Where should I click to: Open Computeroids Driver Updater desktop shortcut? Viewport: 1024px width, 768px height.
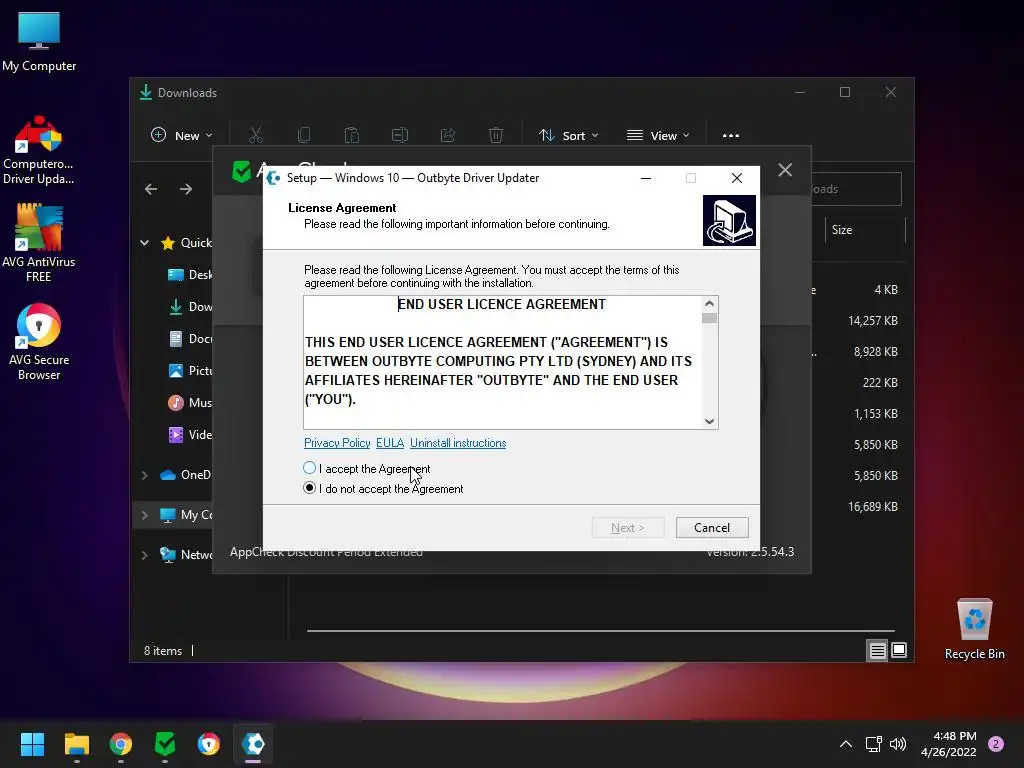(39, 150)
